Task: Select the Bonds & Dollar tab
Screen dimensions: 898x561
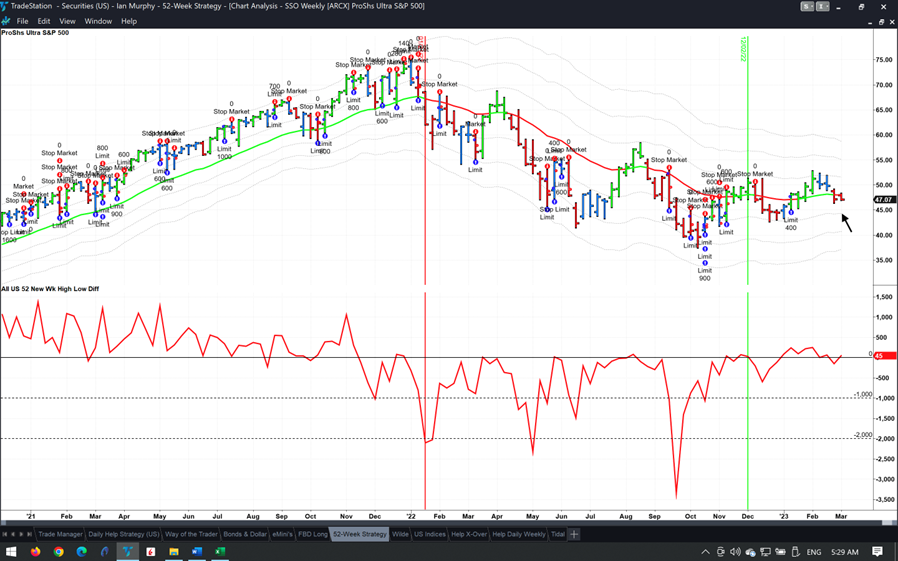Action: [x=245, y=534]
